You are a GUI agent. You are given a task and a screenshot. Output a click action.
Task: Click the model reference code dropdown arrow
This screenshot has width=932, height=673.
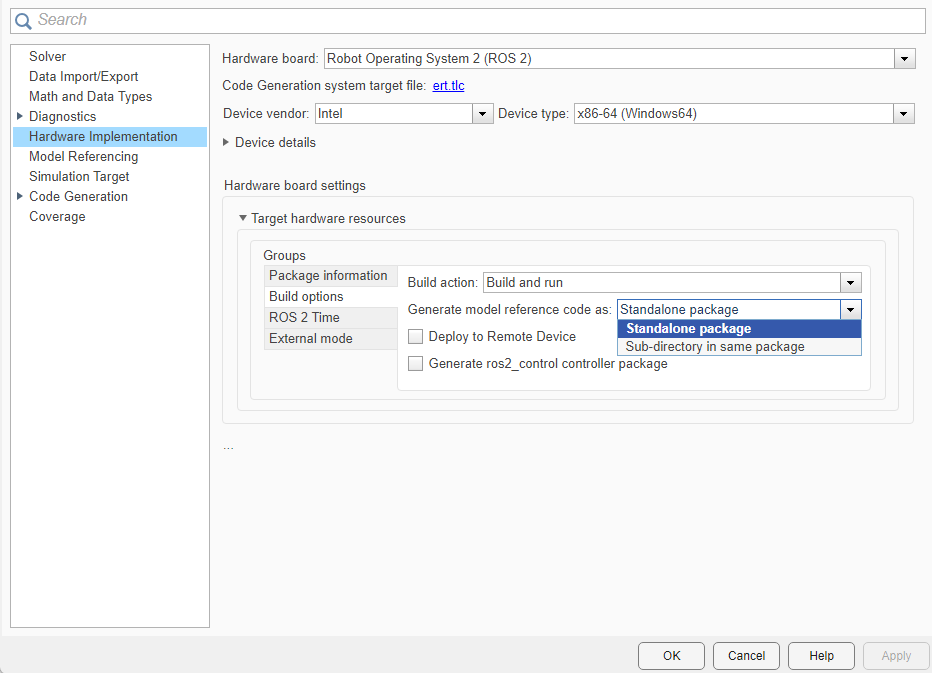point(850,309)
